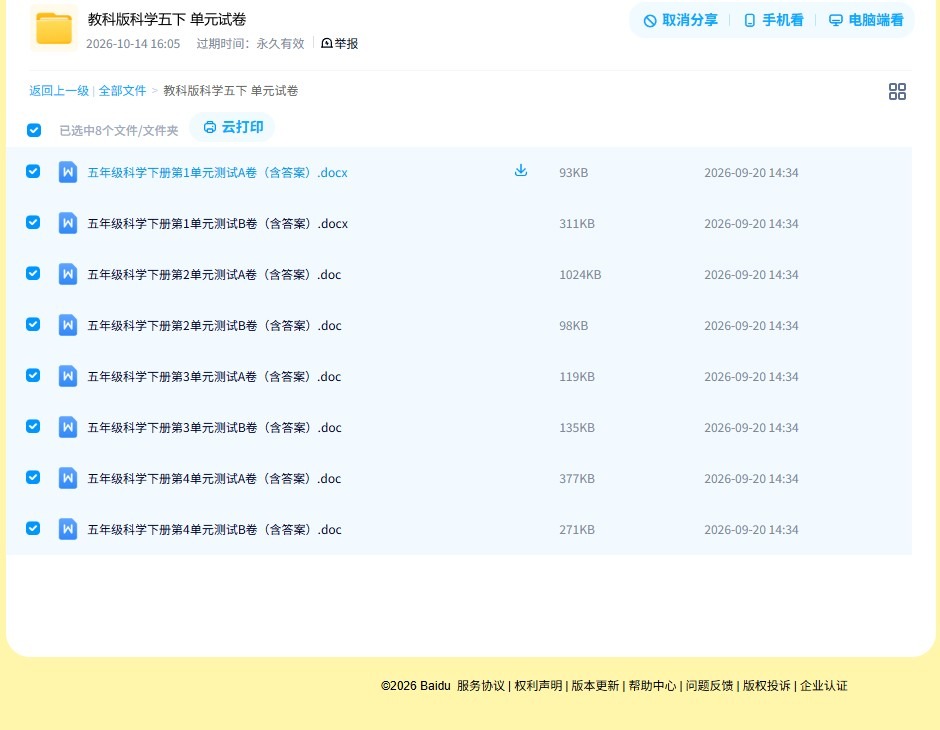This screenshot has width=940, height=730.
Task: Click the yellow shared folder icon
Action: (54, 28)
